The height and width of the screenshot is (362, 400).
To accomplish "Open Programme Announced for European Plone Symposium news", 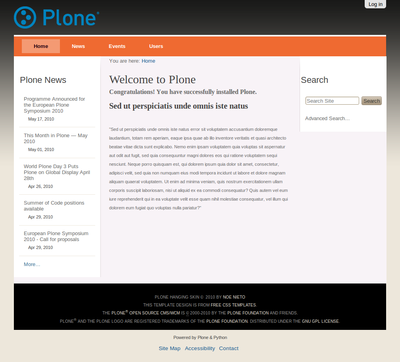I will coord(54,105).
